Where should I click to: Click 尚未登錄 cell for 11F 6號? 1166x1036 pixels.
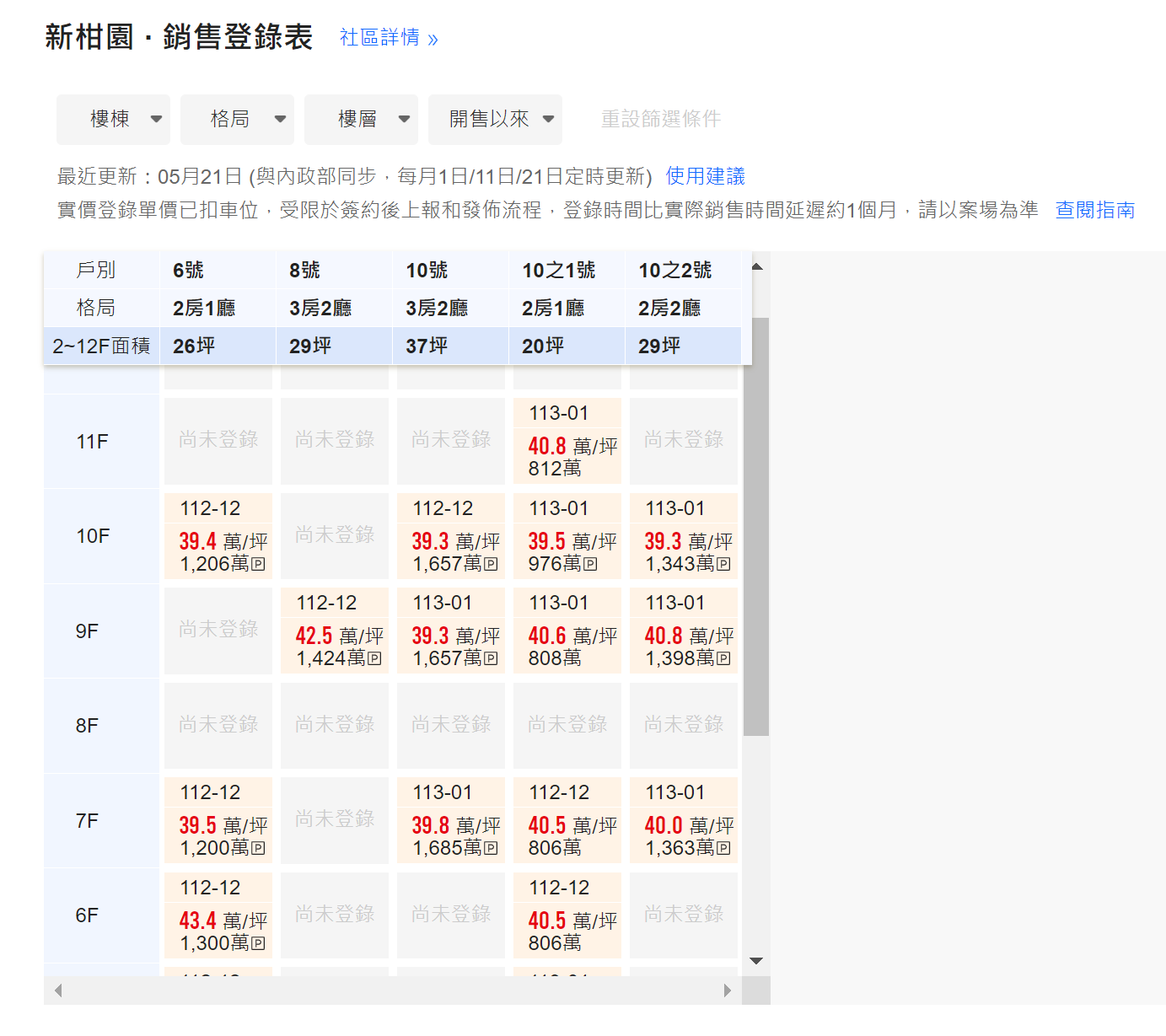tap(218, 441)
